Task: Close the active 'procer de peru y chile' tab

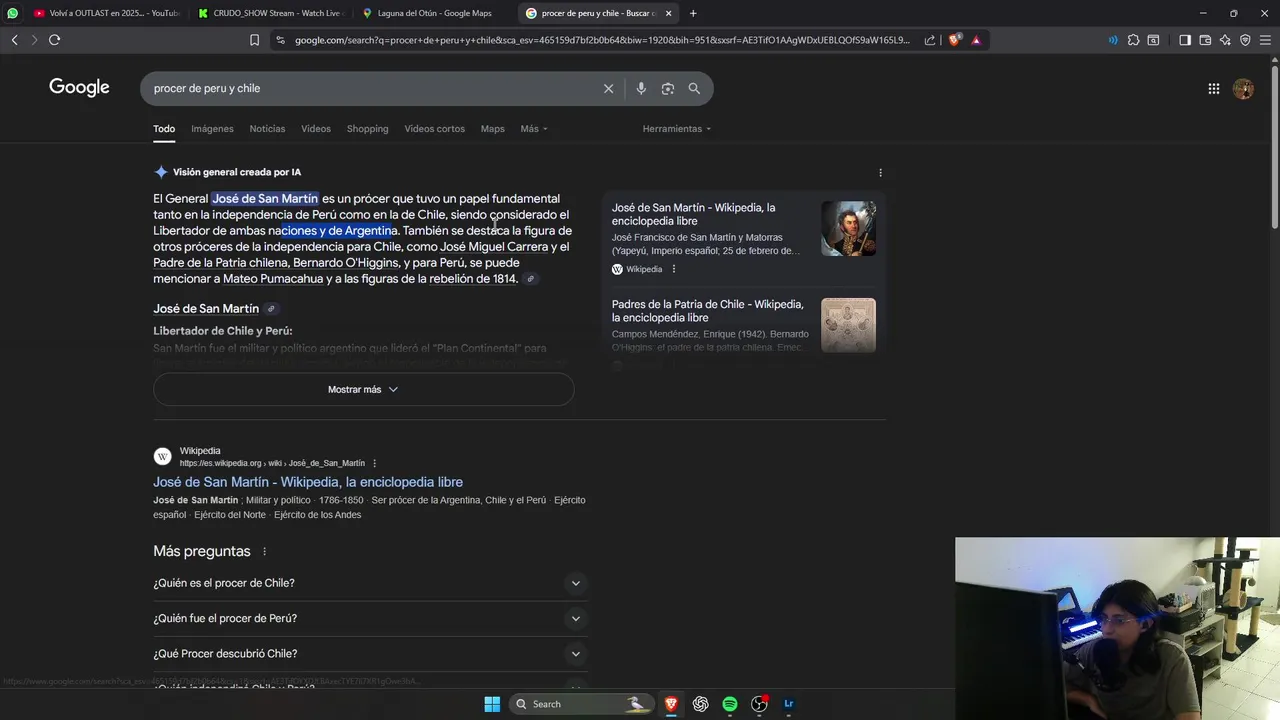Action: pos(668,13)
